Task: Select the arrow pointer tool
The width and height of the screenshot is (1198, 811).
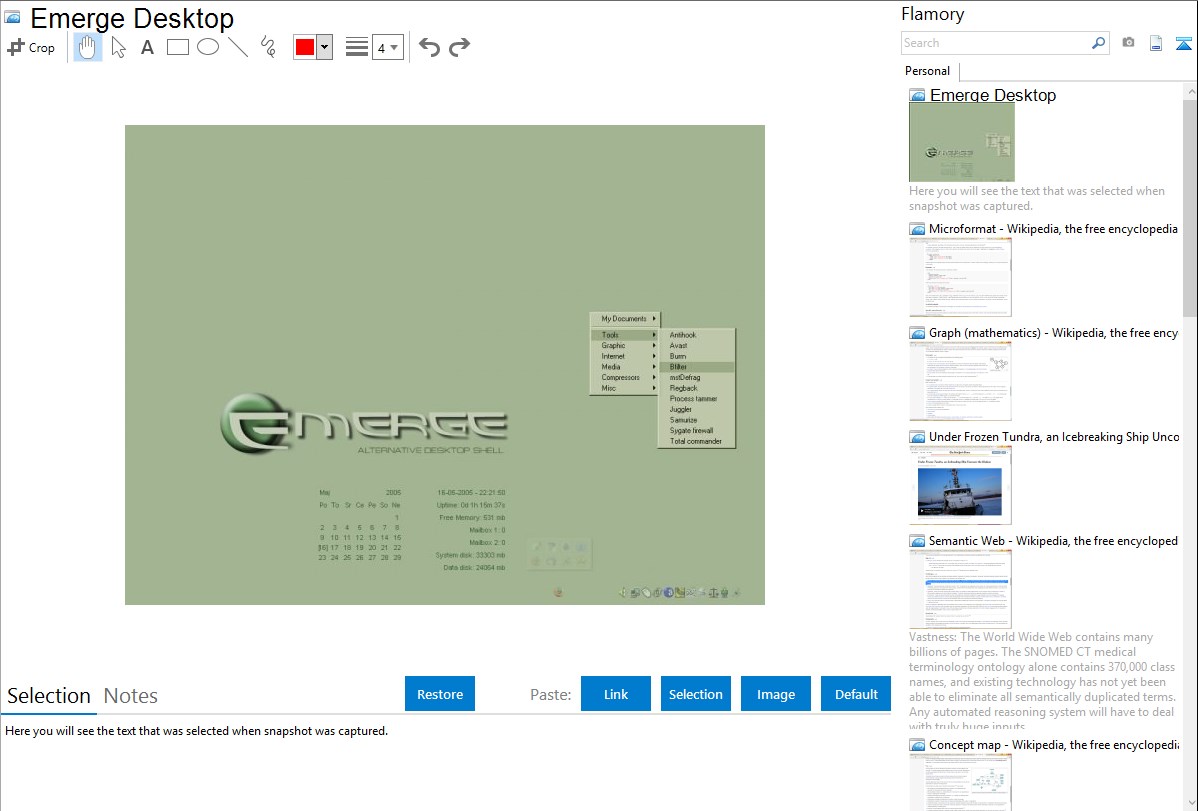Action: [118, 47]
